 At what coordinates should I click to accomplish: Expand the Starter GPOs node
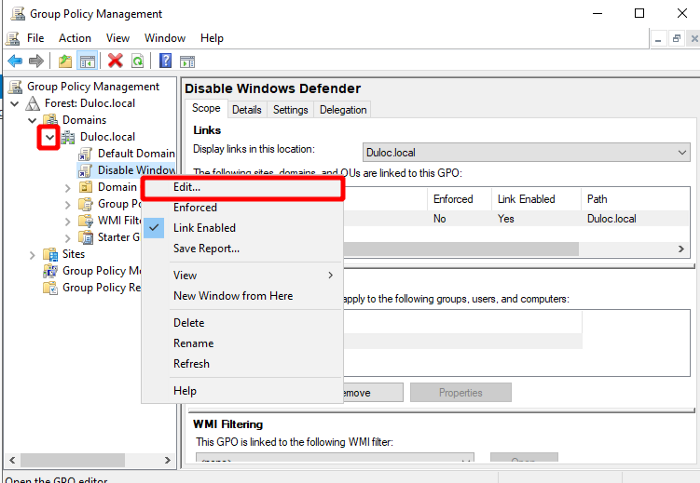pos(67,238)
